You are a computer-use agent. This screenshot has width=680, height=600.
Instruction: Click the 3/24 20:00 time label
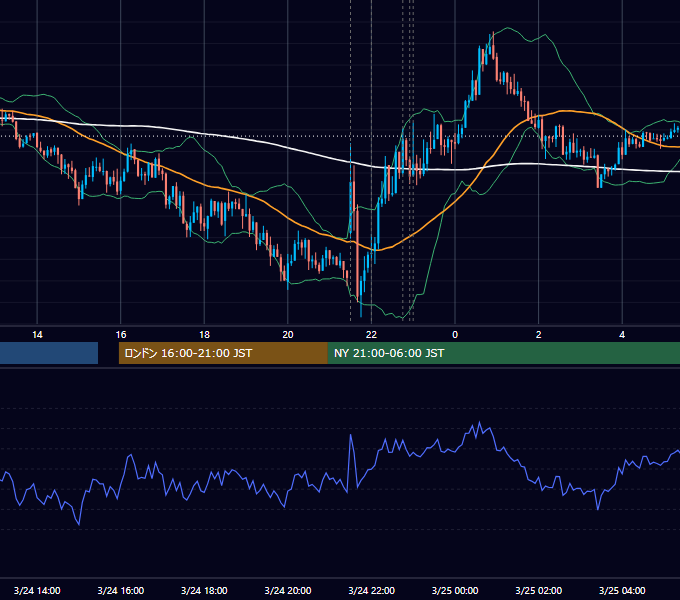point(288,590)
